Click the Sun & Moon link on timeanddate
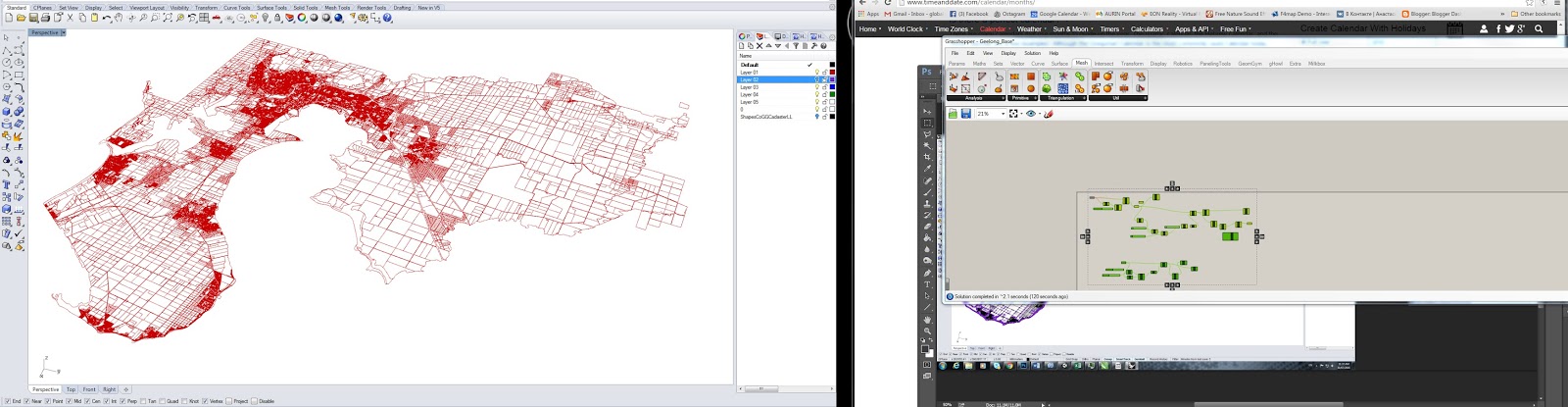The image size is (1568, 407). click(x=1072, y=29)
